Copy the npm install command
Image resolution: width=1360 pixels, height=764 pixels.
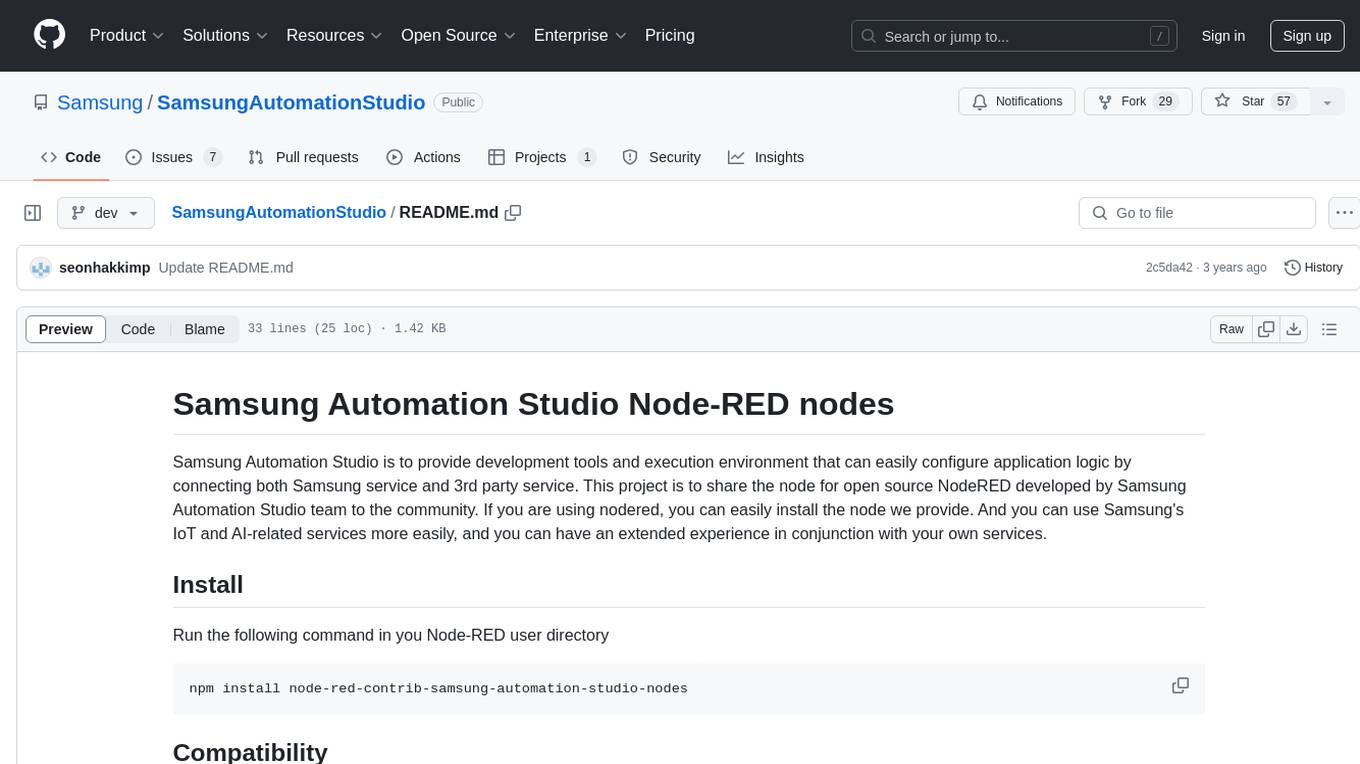(1180, 686)
